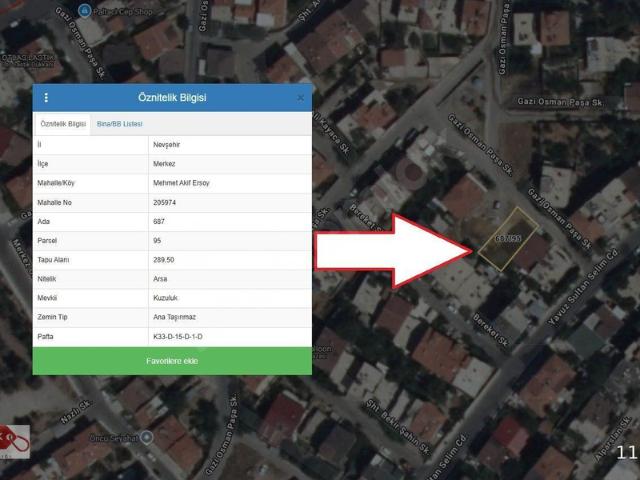Image resolution: width=640 pixels, height=480 pixels.
Task: Switch to the Öznitelik Bilgisi tab
Action: (63, 124)
